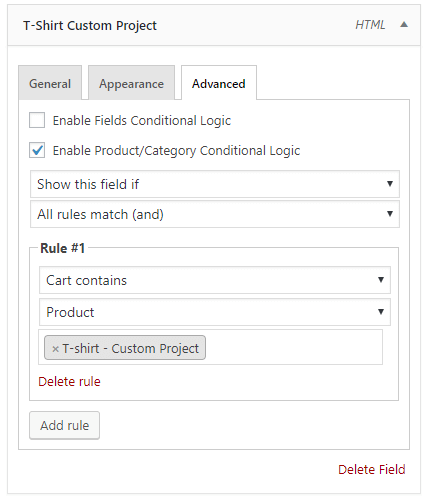
Task: Click the Delete Field link
Action: click(372, 469)
